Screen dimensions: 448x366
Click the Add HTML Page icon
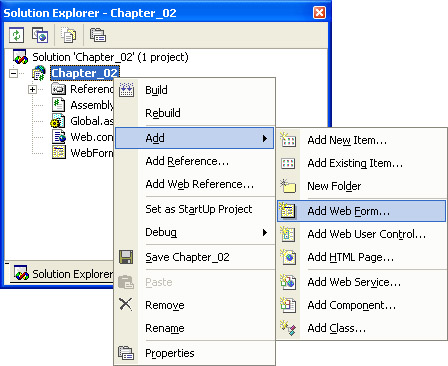pos(288,257)
